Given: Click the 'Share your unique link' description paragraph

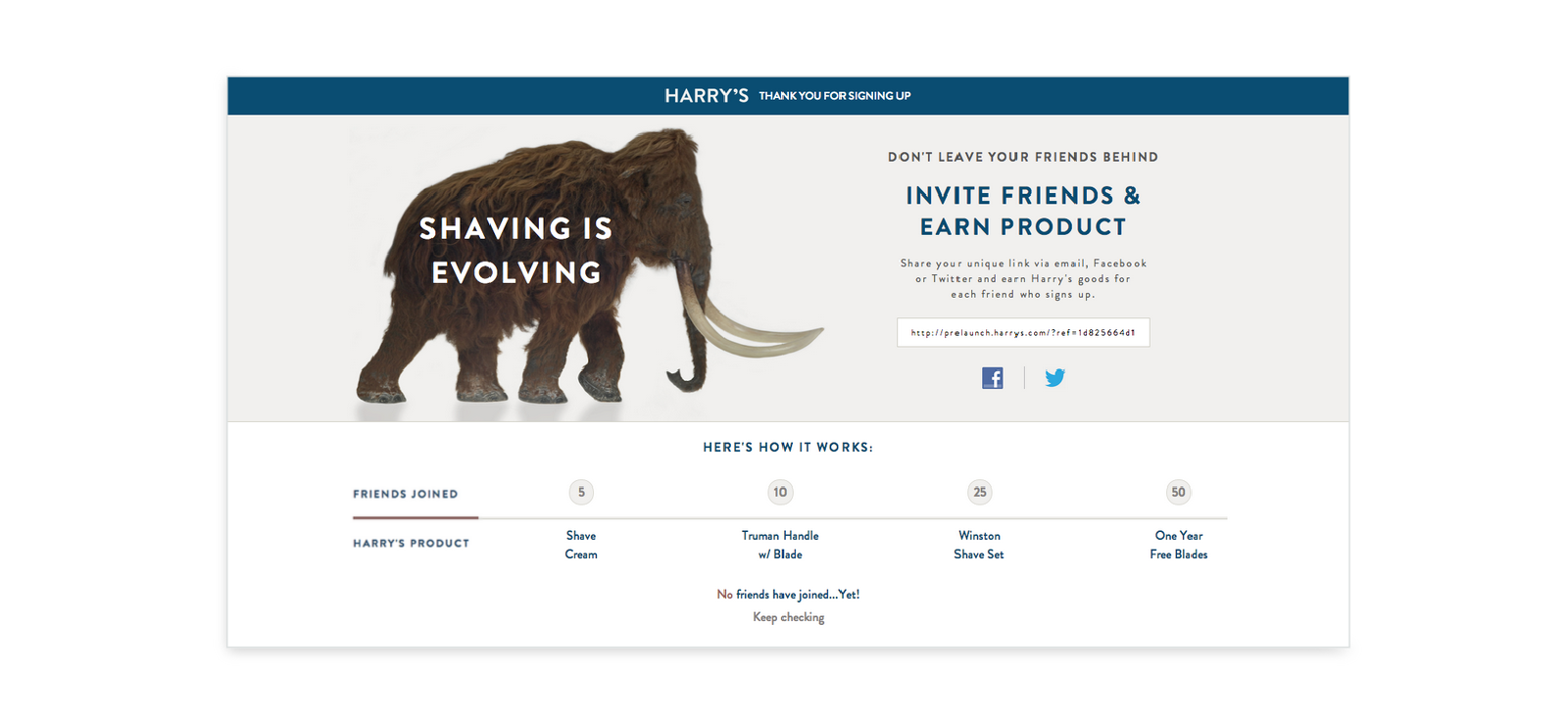Looking at the screenshot, I should (1023, 278).
